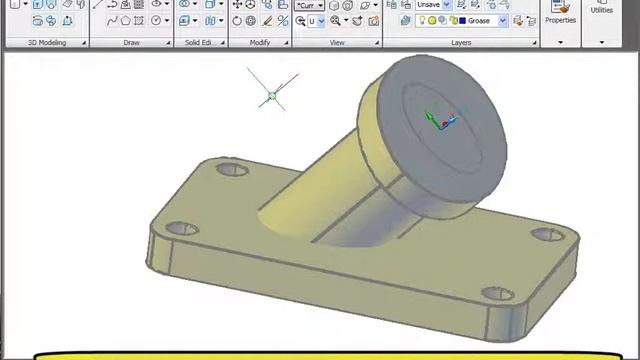Click the Rotate tool in Modify panel
This screenshot has width=640, height=360.
(237, 21)
